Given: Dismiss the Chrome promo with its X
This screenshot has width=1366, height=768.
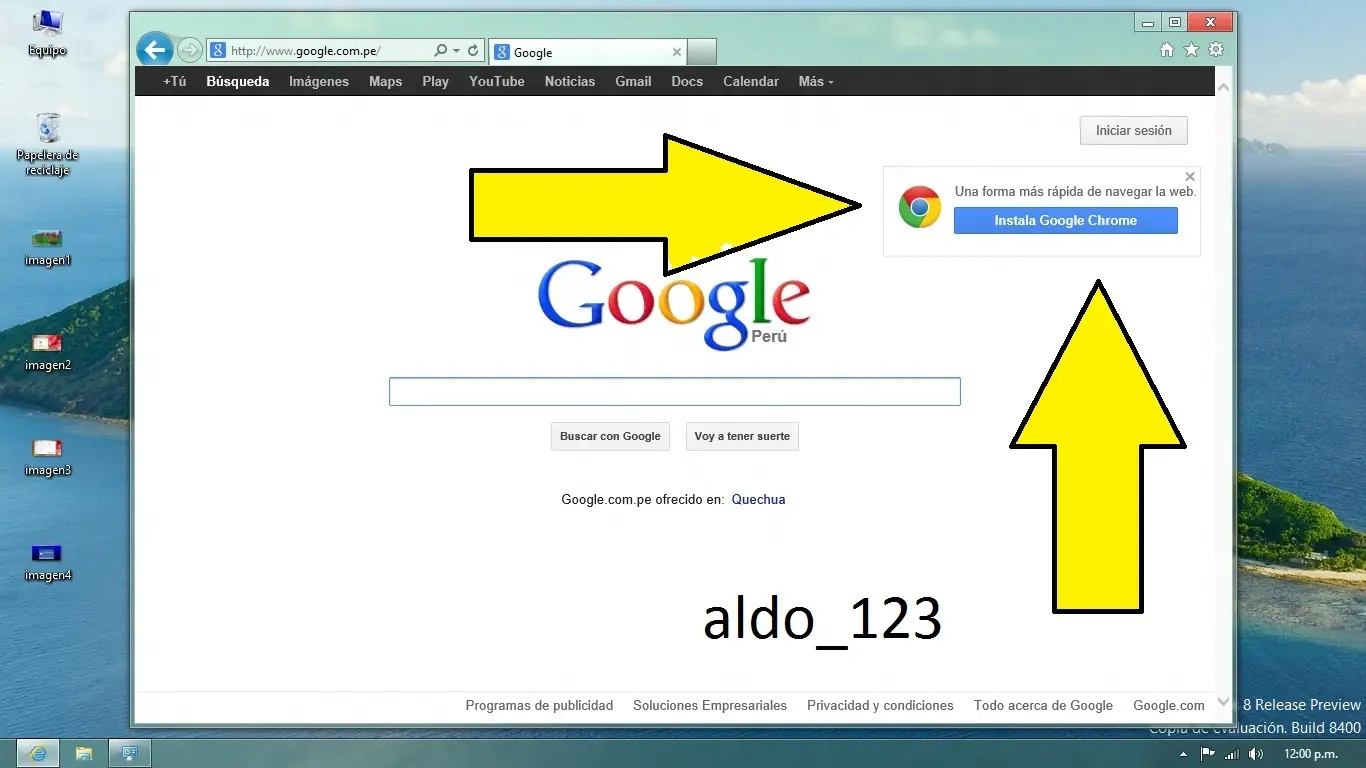Looking at the screenshot, I should pyautogui.click(x=1190, y=177).
